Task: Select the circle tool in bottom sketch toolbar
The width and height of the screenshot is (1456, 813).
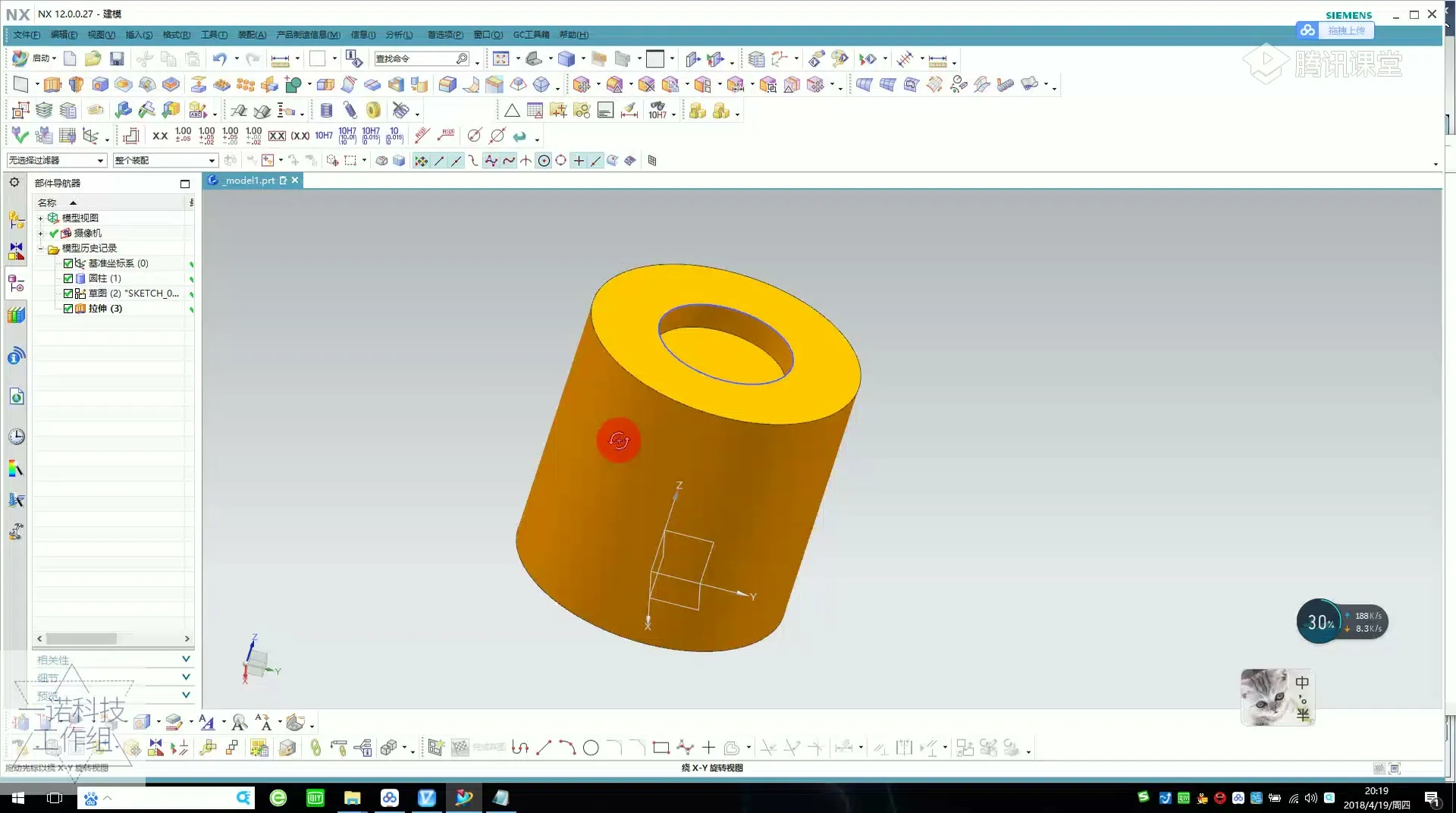Action: [x=591, y=749]
